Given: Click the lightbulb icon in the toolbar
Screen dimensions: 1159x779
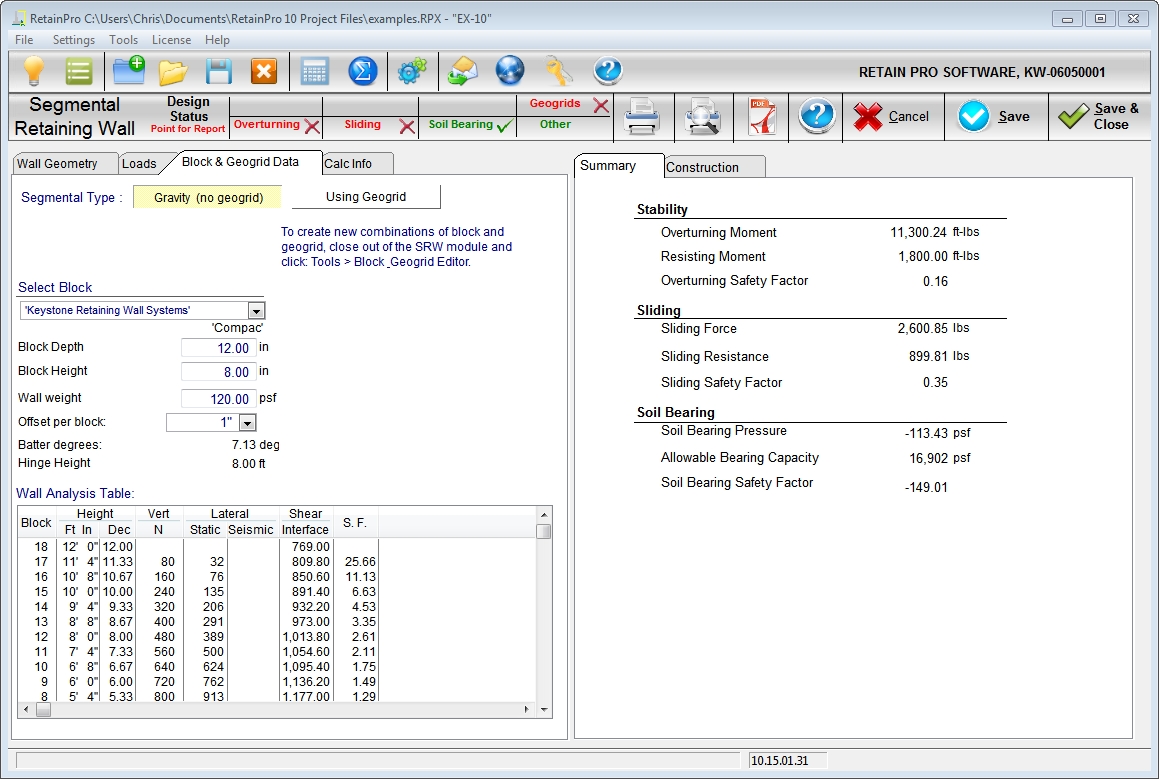Looking at the screenshot, I should [35, 71].
